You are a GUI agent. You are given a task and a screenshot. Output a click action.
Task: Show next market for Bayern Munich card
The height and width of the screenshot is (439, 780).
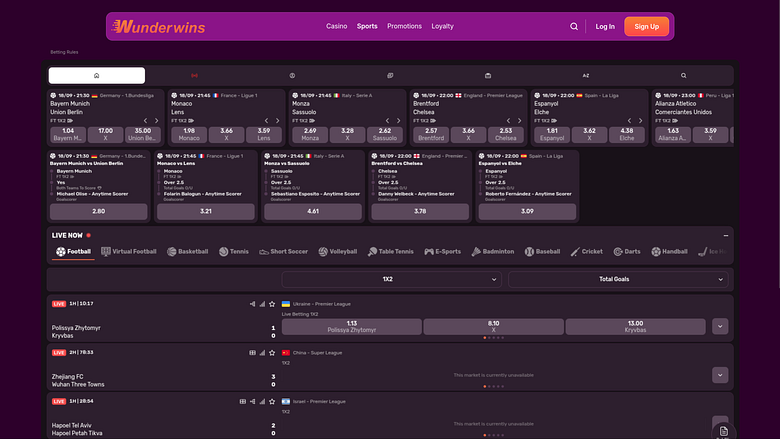click(156, 121)
